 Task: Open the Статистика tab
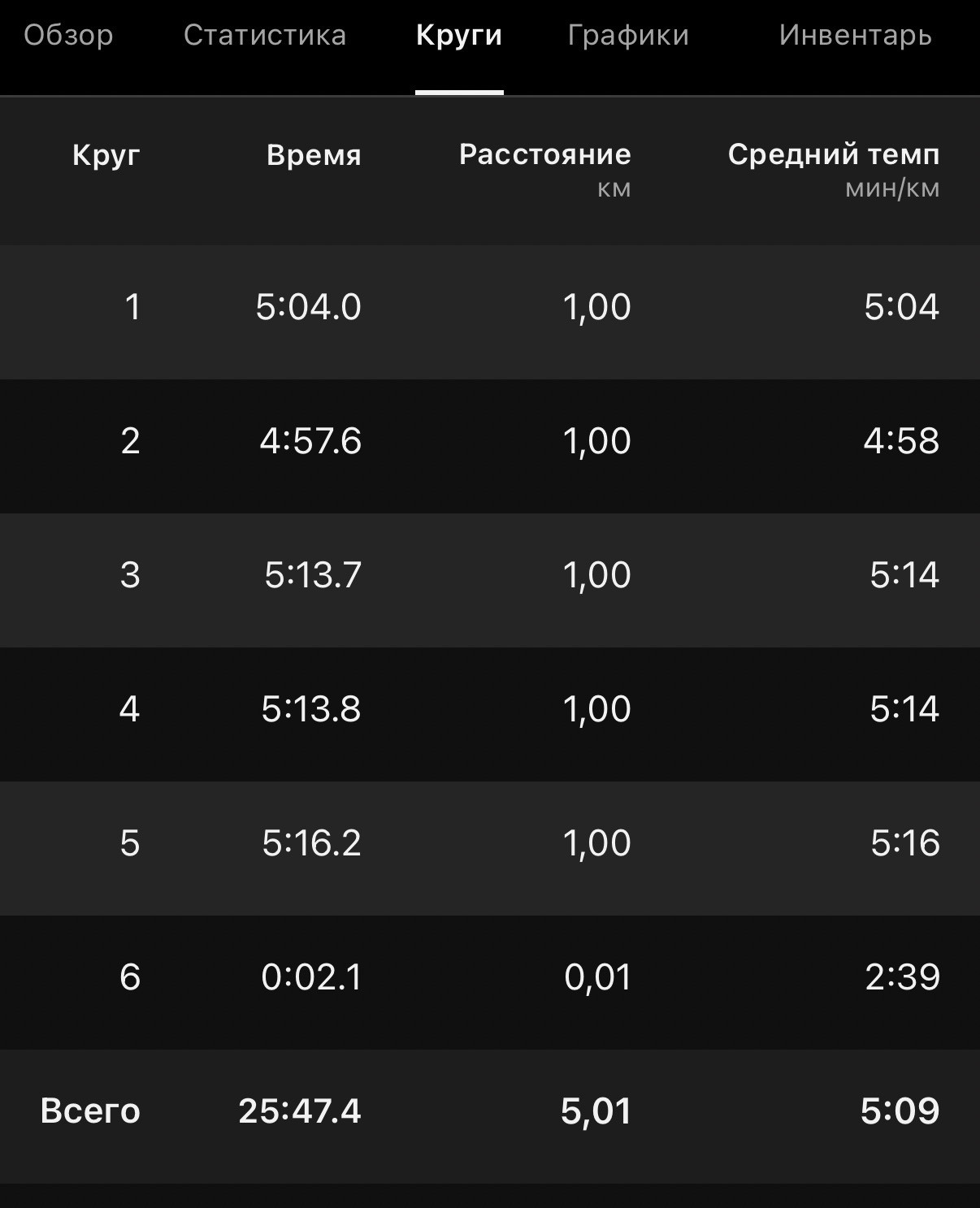(x=265, y=35)
